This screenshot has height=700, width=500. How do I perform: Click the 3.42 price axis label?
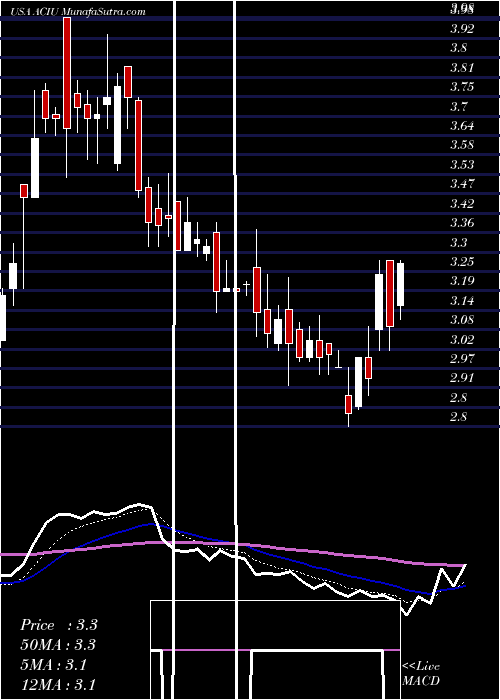coord(462,204)
